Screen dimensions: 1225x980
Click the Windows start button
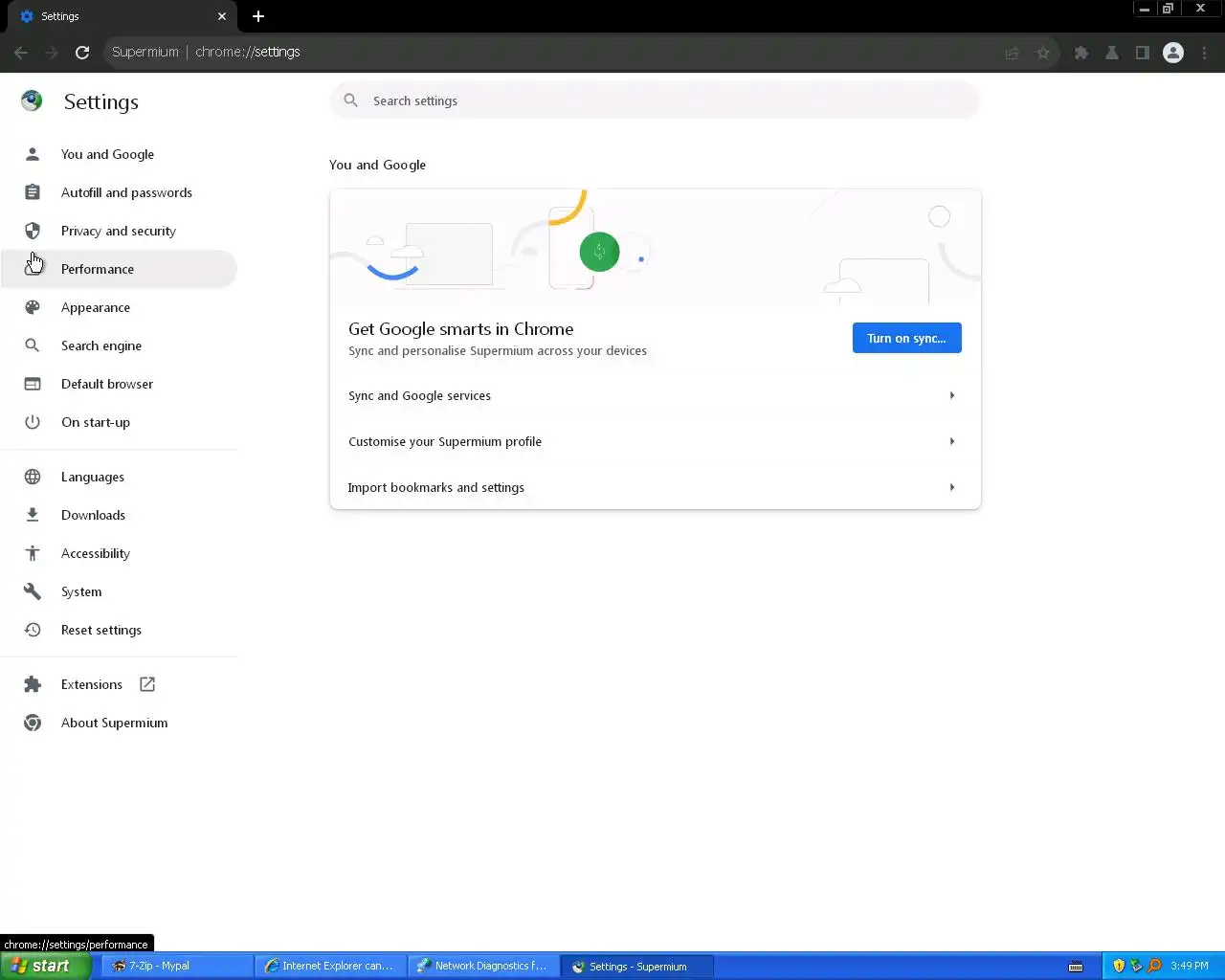coord(45,966)
